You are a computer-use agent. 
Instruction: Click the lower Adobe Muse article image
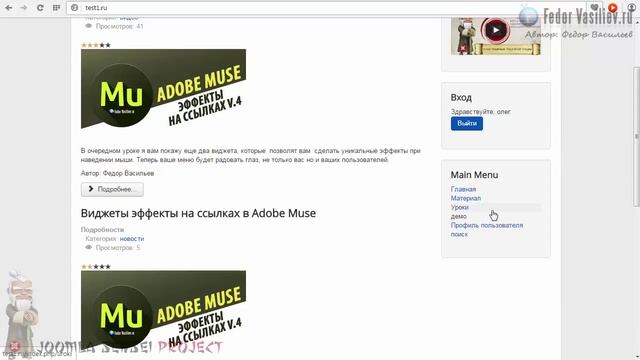[x=163, y=310]
